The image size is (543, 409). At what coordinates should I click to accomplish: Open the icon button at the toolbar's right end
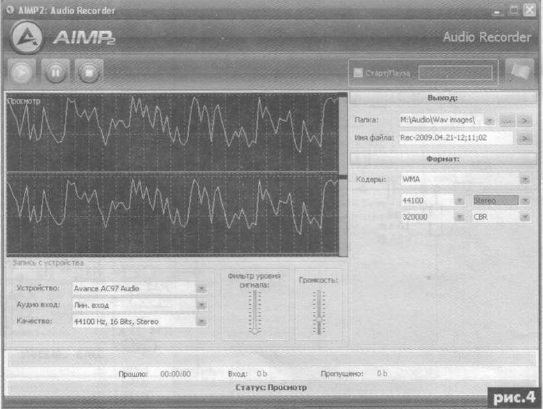click(x=519, y=72)
